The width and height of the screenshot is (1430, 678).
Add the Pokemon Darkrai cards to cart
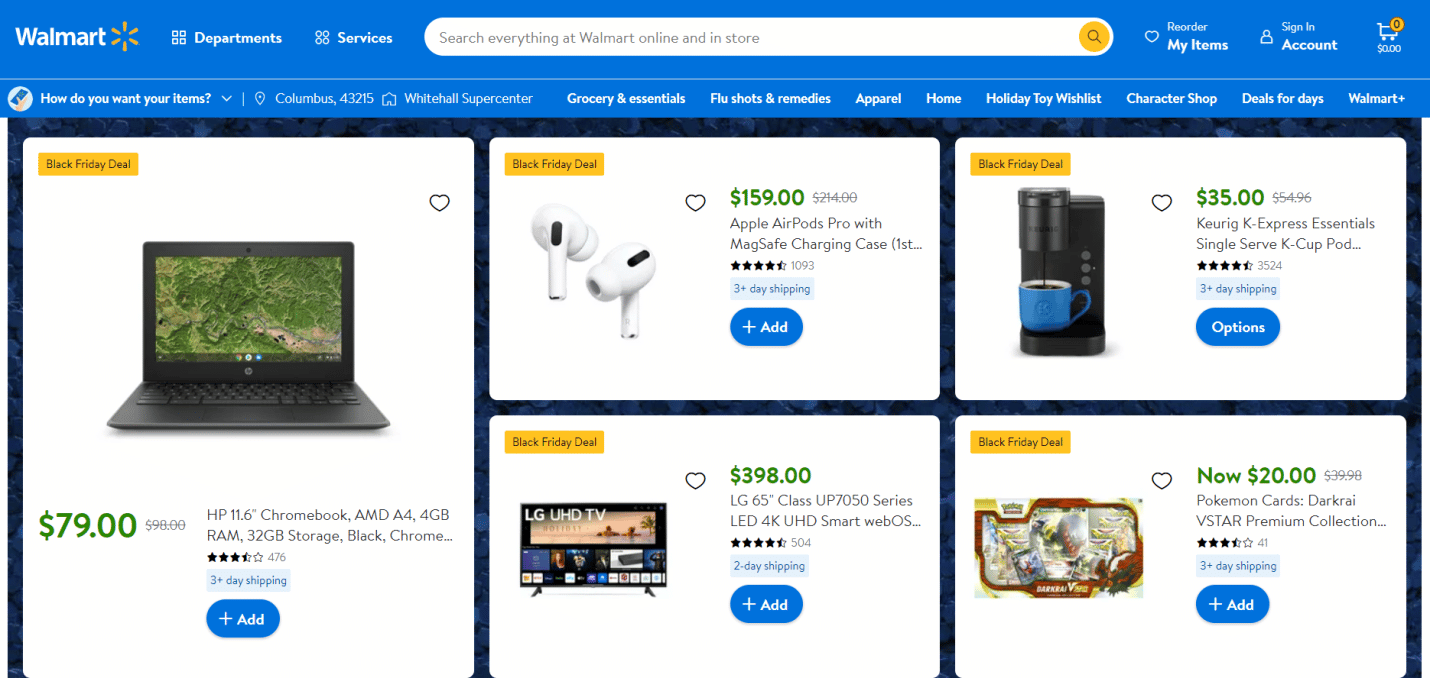1232,604
